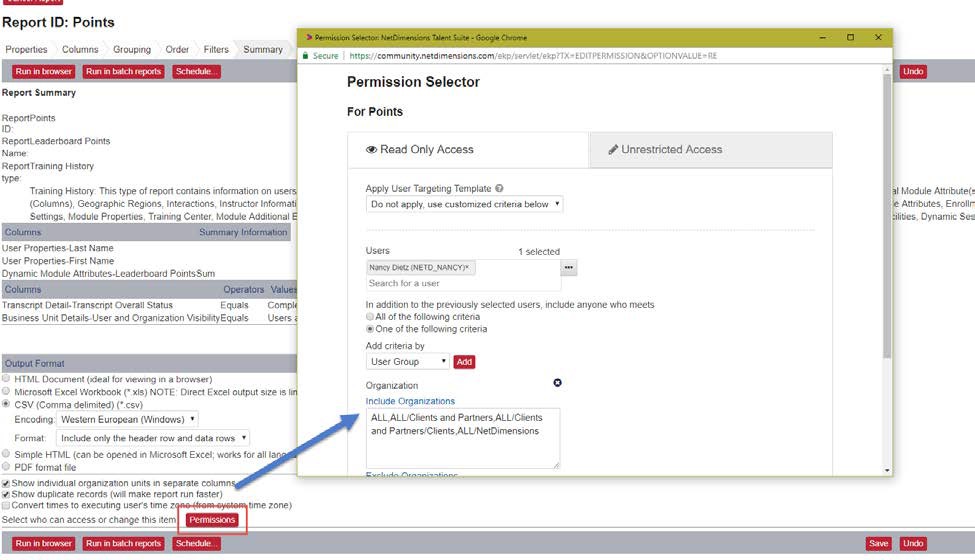The image size is (975, 560).
Task: Open the Order report tab
Action: pos(177,49)
